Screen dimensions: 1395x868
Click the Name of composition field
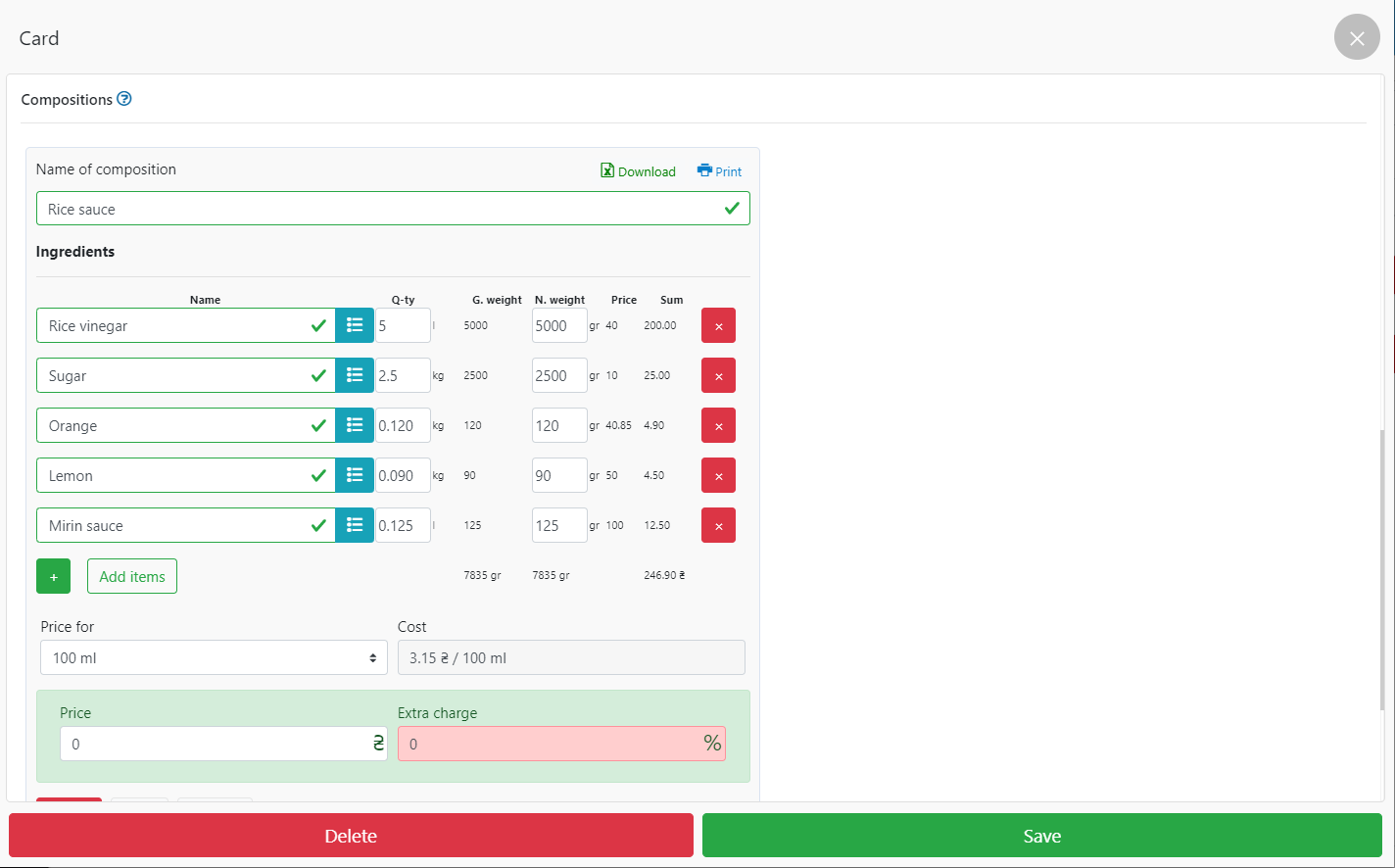(x=382, y=209)
